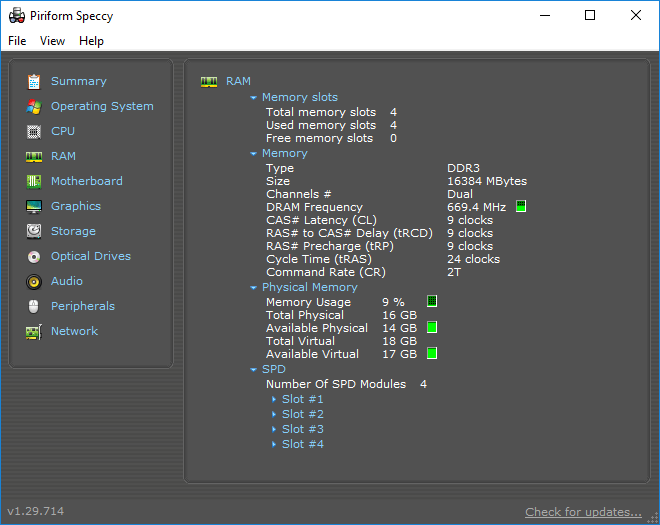Click the Free memory slots row
This screenshot has height=525, width=660.
tap(331, 138)
